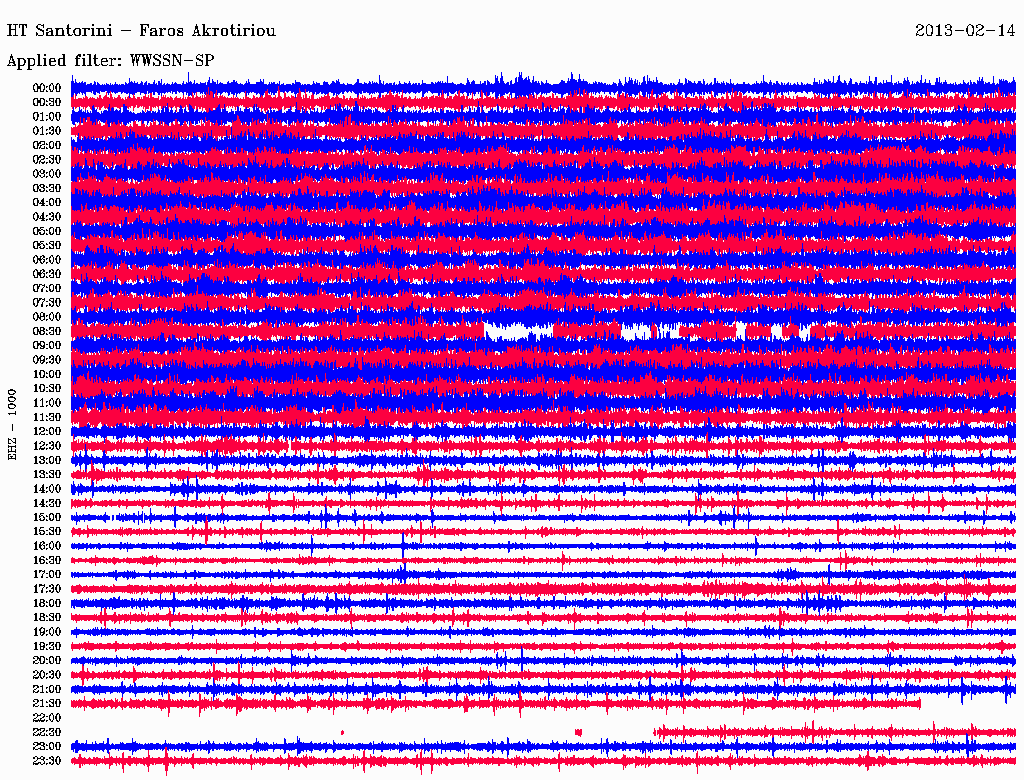The image size is (1024, 780).
Task: Select the 04:00 time label
Action: [47, 203]
